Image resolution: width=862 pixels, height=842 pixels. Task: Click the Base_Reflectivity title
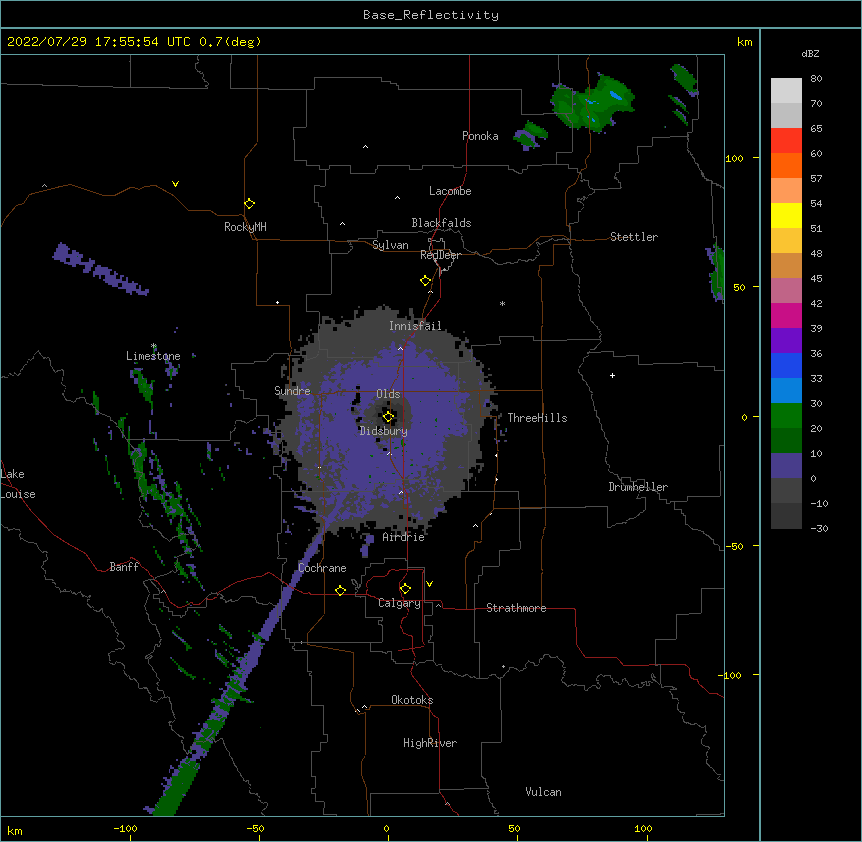click(430, 15)
